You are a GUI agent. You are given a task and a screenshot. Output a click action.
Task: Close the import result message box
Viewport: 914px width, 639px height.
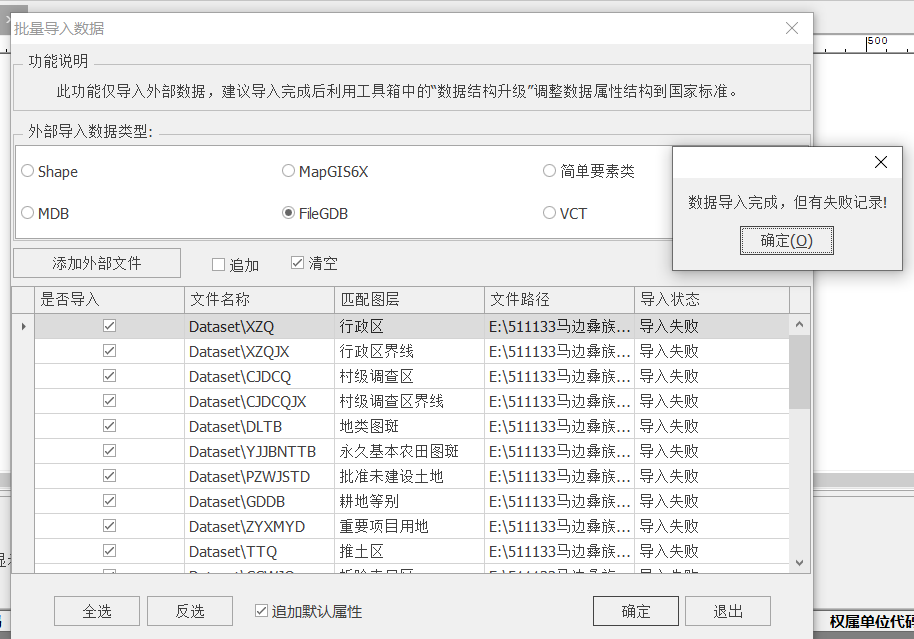click(x=880, y=162)
